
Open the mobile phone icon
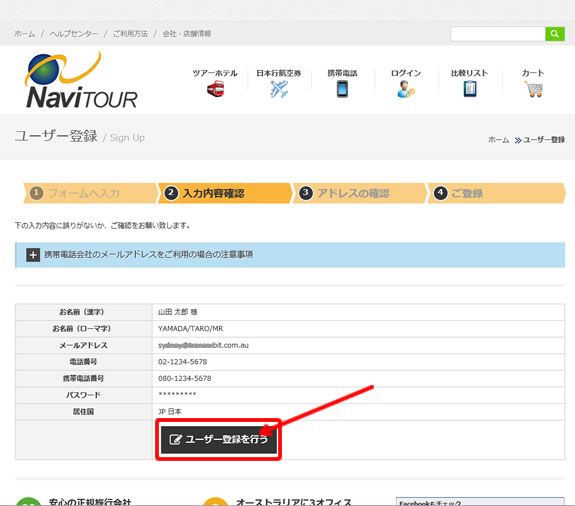pos(342,89)
